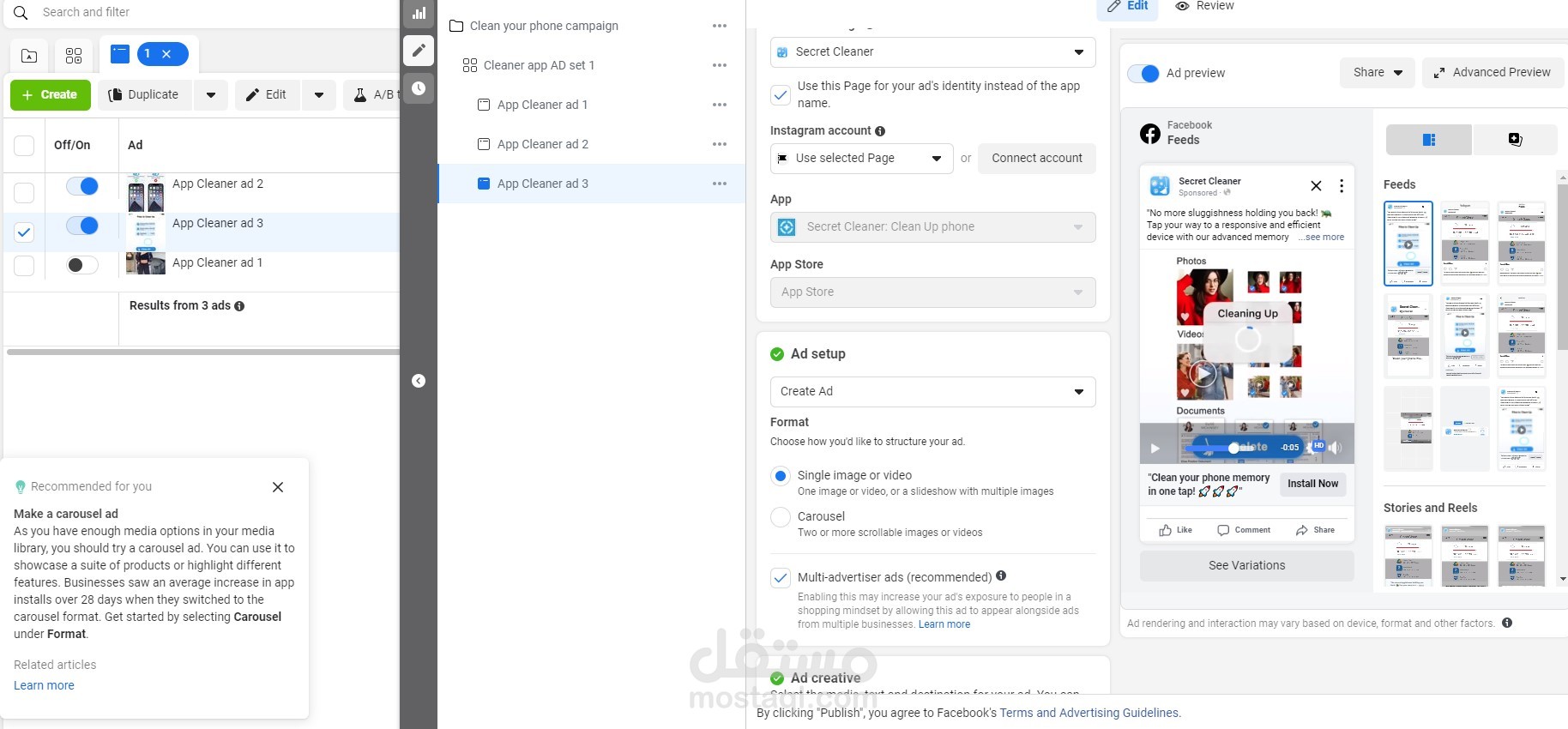Open Learn more link in recommendation card
Viewport: 1568px width, 729px height.
(x=44, y=685)
